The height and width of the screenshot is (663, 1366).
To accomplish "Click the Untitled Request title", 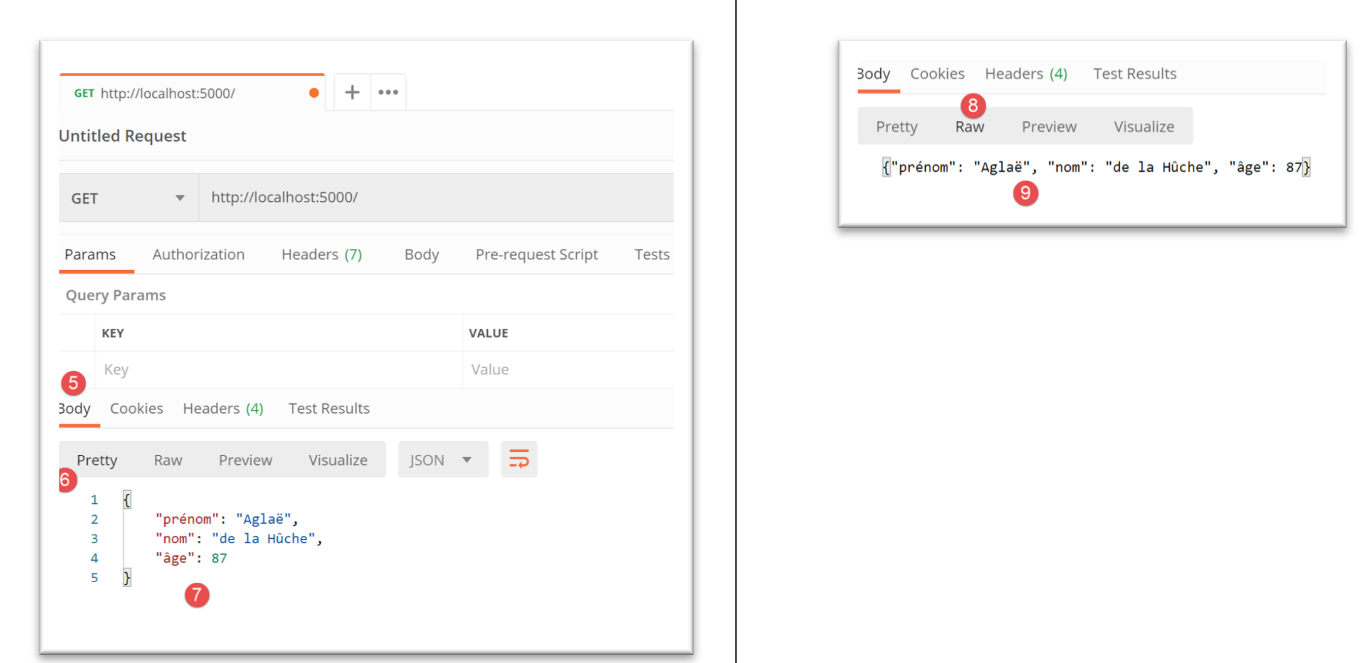I will 123,136.
